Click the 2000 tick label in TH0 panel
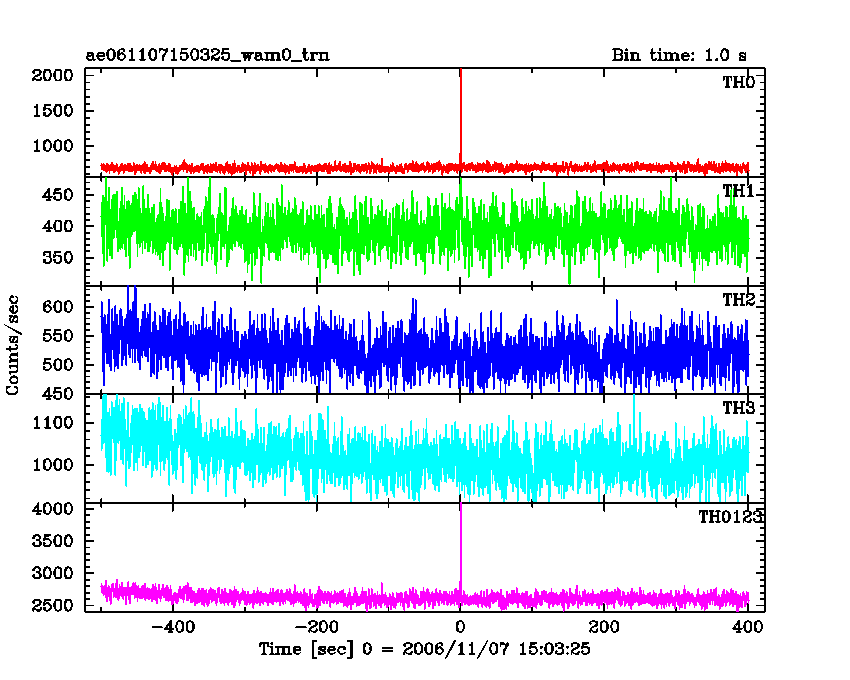The image size is (850, 680). click(52, 75)
